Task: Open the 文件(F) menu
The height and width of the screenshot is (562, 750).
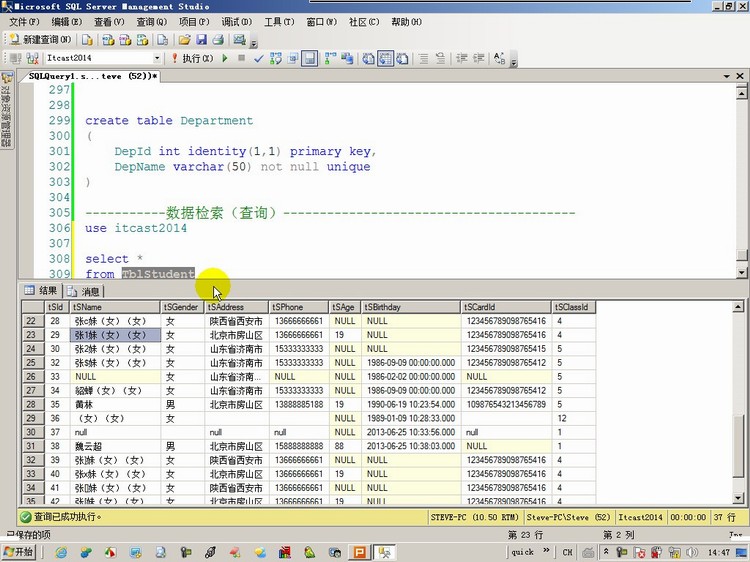Action: [x=24, y=22]
